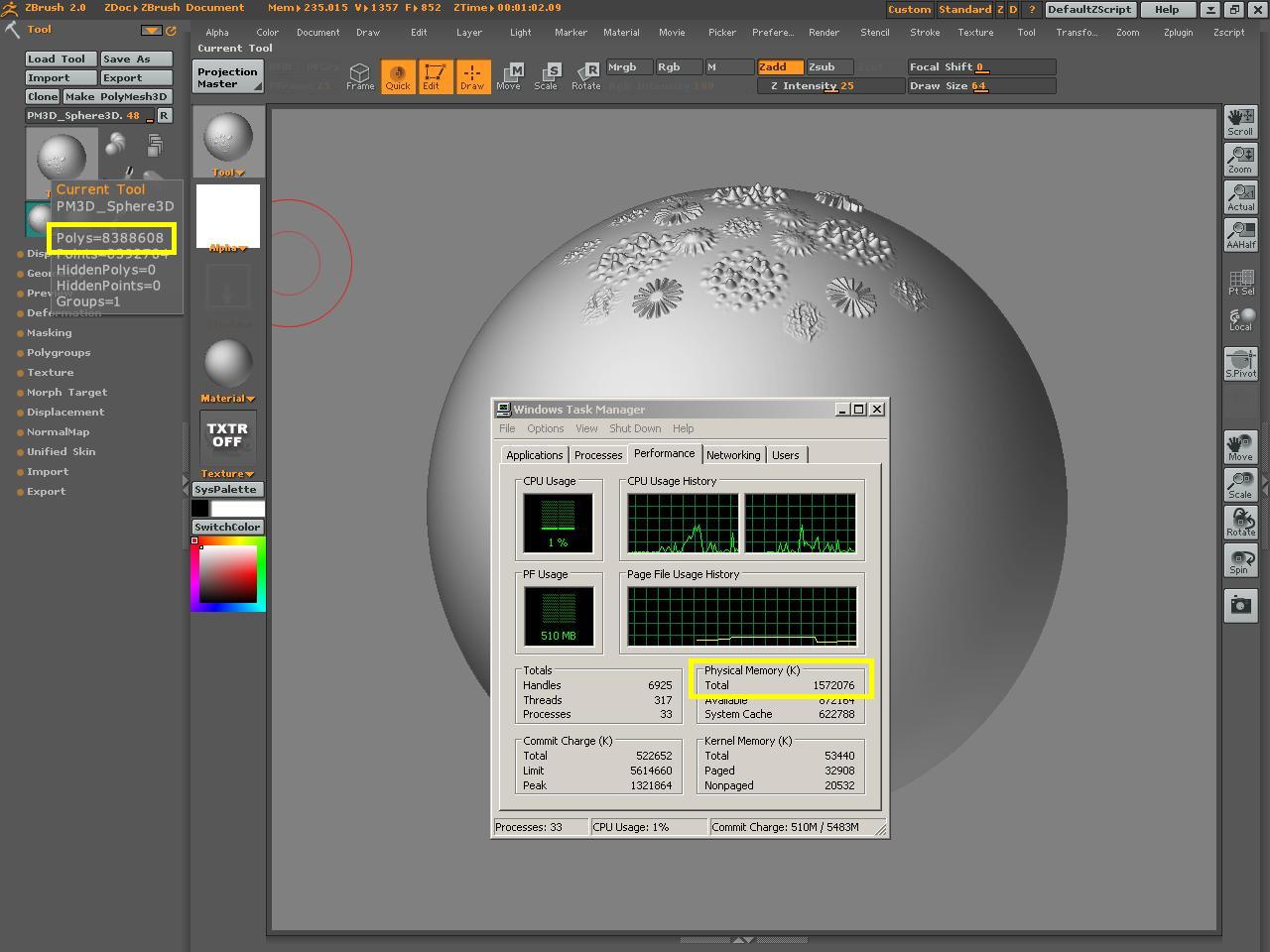Click the SysPalette button
The width and height of the screenshot is (1270, 952).
pyautogui.click(x=226, y=490)
